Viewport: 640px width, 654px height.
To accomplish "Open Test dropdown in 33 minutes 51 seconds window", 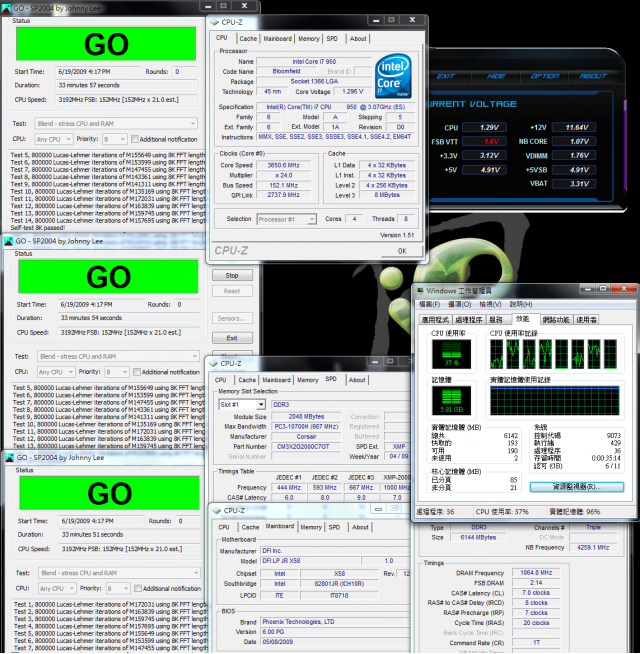I will coord(119,573).
